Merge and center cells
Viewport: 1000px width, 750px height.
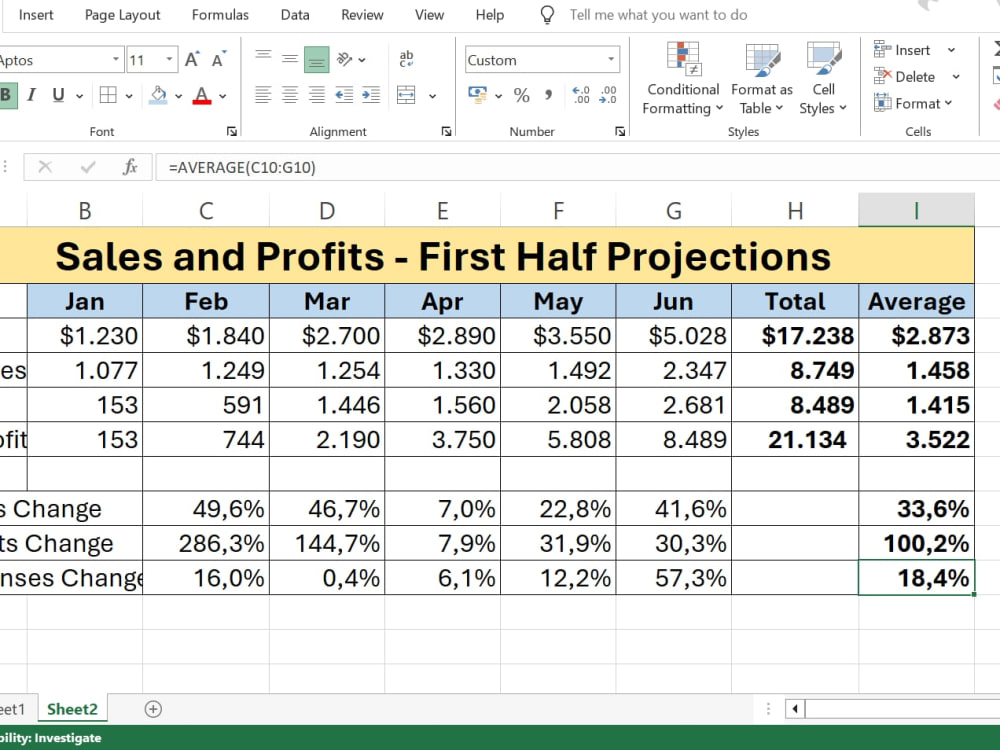coord(406,95)
